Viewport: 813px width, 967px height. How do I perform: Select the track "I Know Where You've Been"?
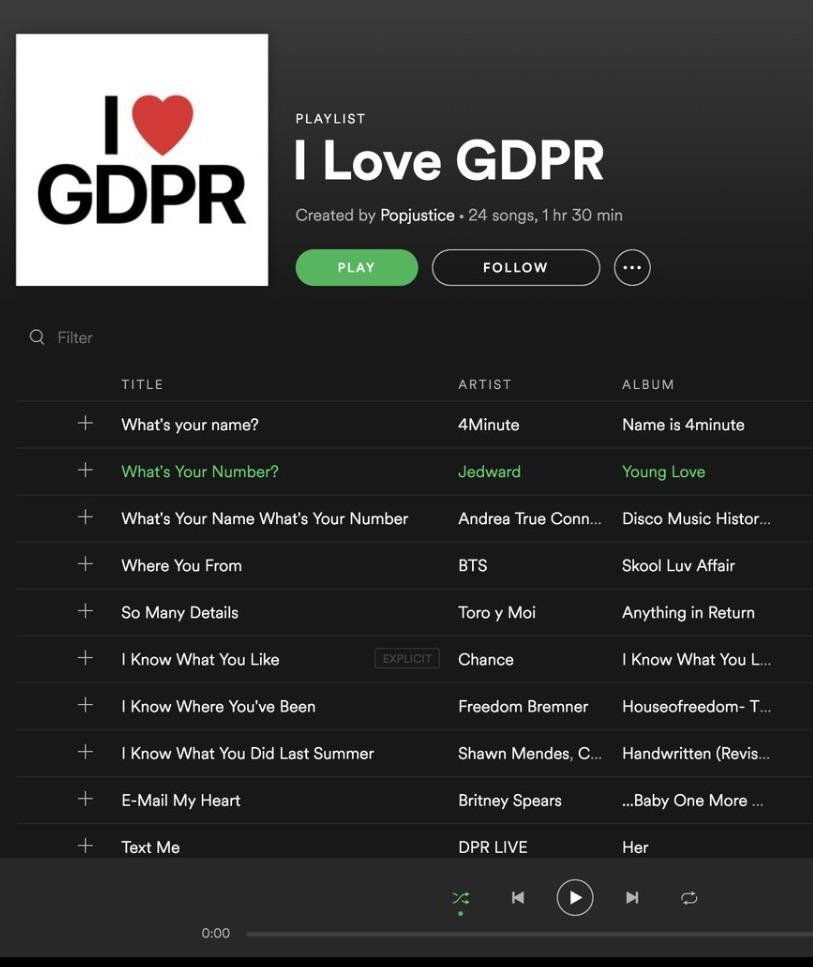pyautogui.click(x=218, y=706)
